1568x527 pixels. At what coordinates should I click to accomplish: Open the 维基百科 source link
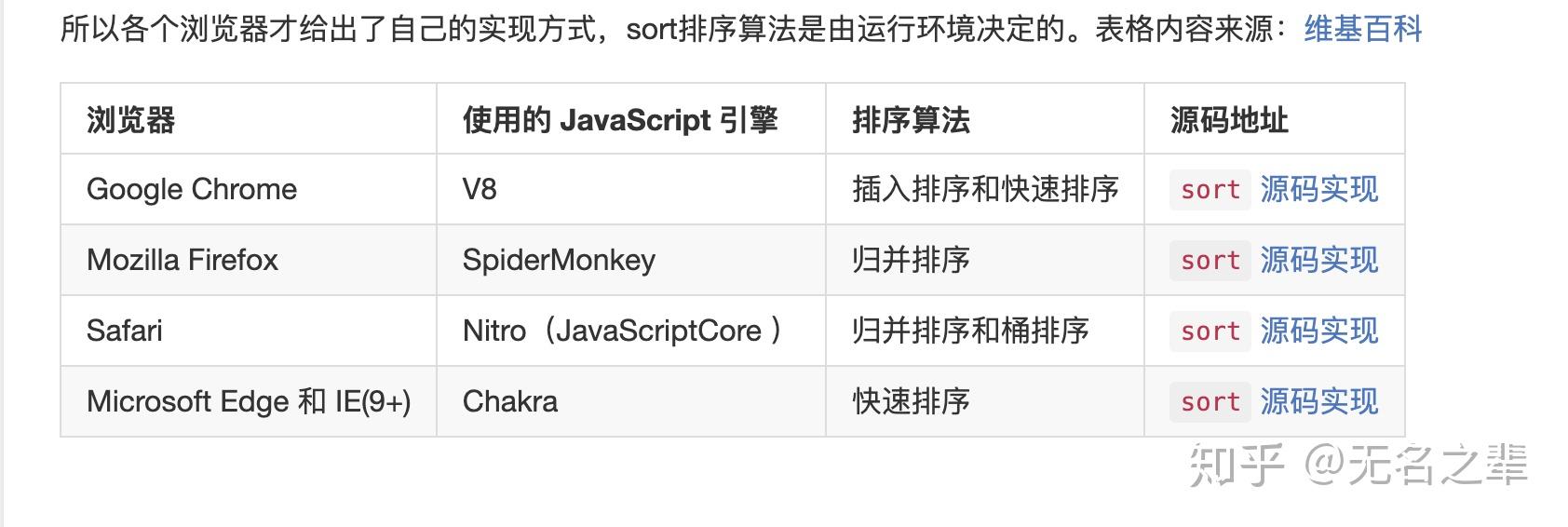1362,30
